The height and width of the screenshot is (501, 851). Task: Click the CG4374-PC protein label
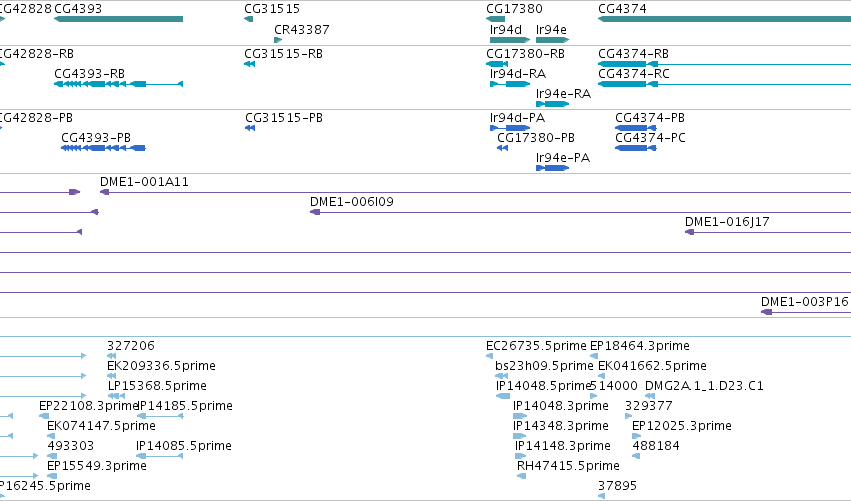(650, 138)
